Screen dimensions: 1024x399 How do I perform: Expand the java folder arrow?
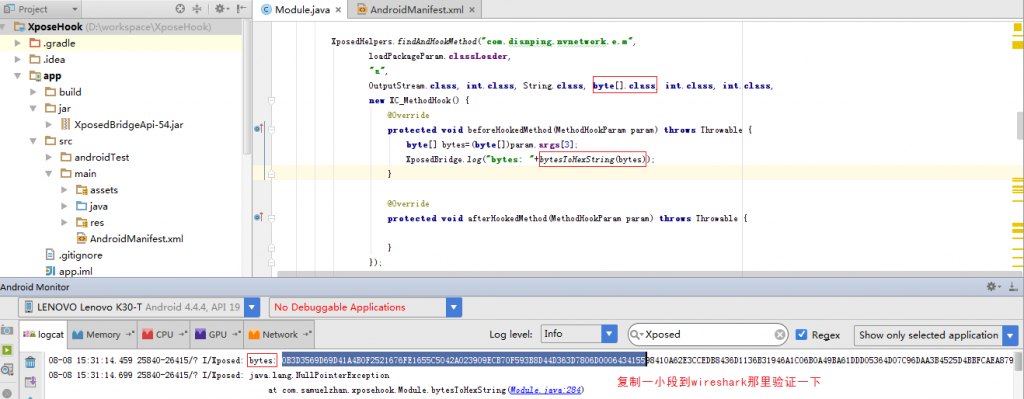pyautogui.click(x=65, y=206)
